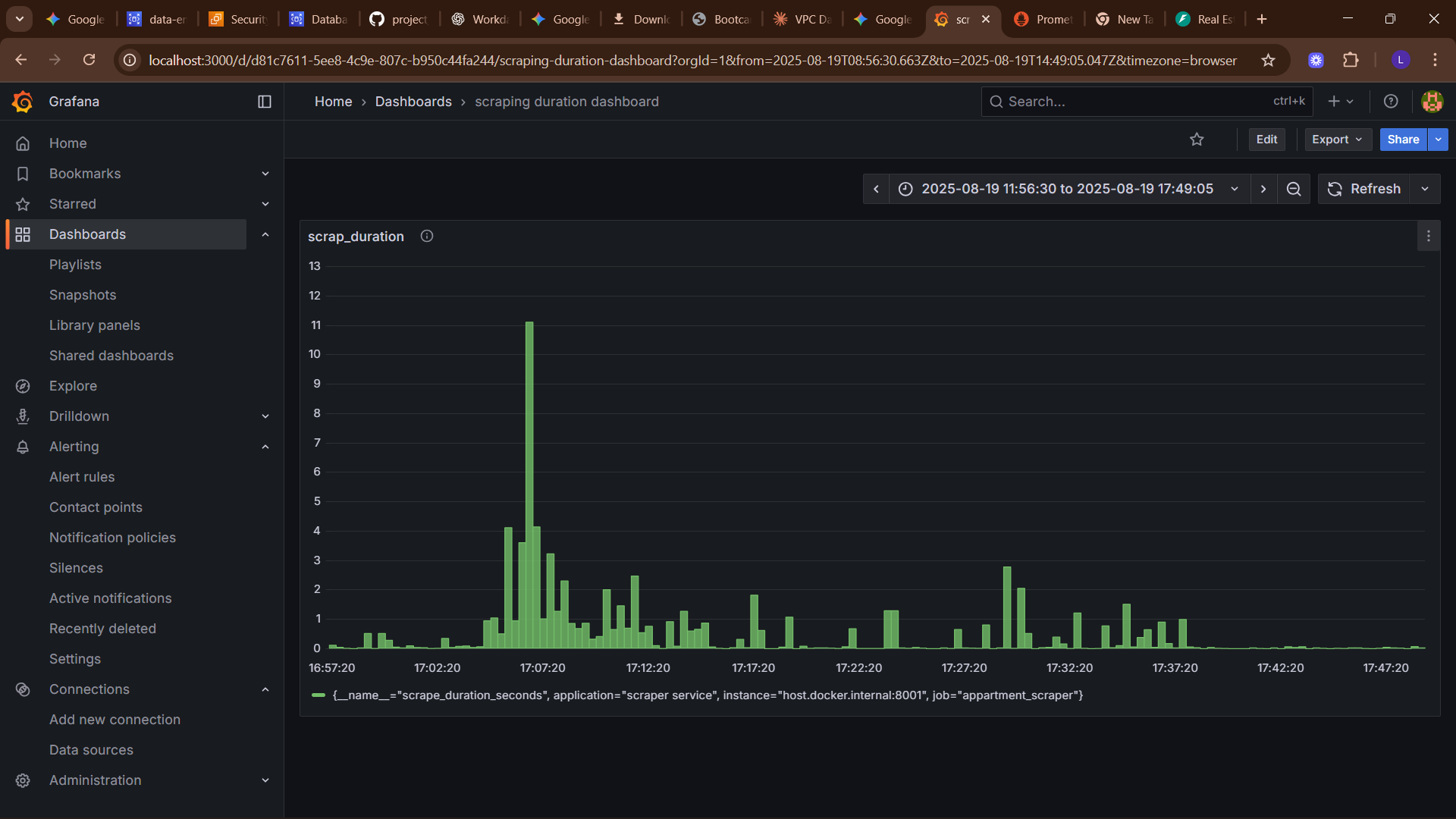Expand the Bookmarks section chevron
The image size is (1456, 819).
coord(265,174)
